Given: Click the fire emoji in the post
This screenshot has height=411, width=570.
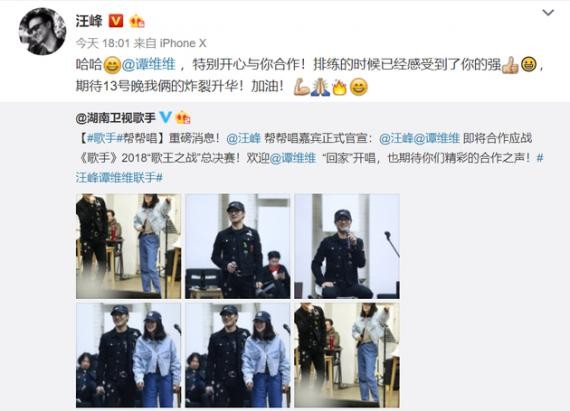Looking at the screenshot, I should click(339, 87).
